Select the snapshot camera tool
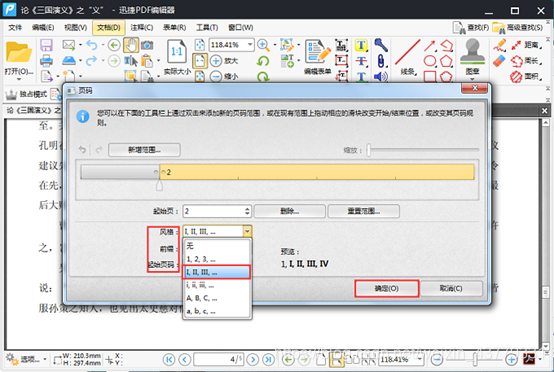Image resolution: width=554 pixels, height=372 pixels. (147, 45)
